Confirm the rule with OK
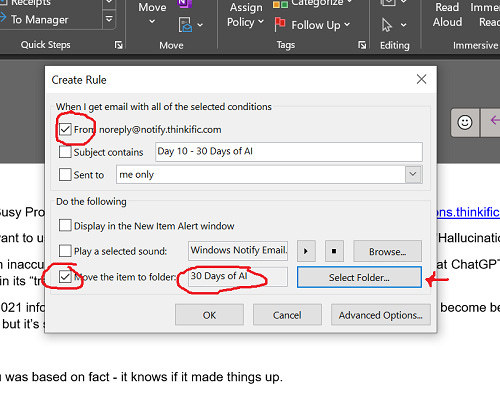This screenshot has width=500, height=396. point(209,315)
